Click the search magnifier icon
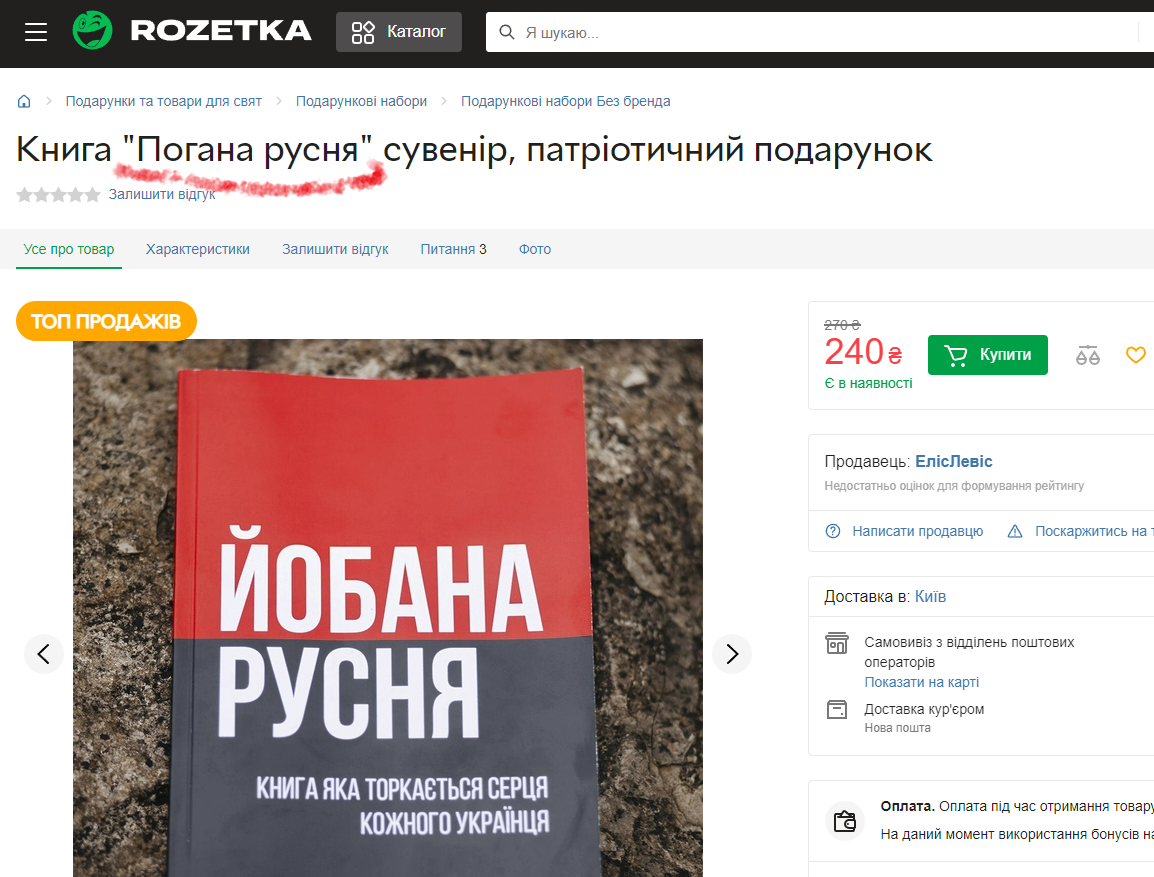Screen dimensions: 1154x877 [506, 32]
